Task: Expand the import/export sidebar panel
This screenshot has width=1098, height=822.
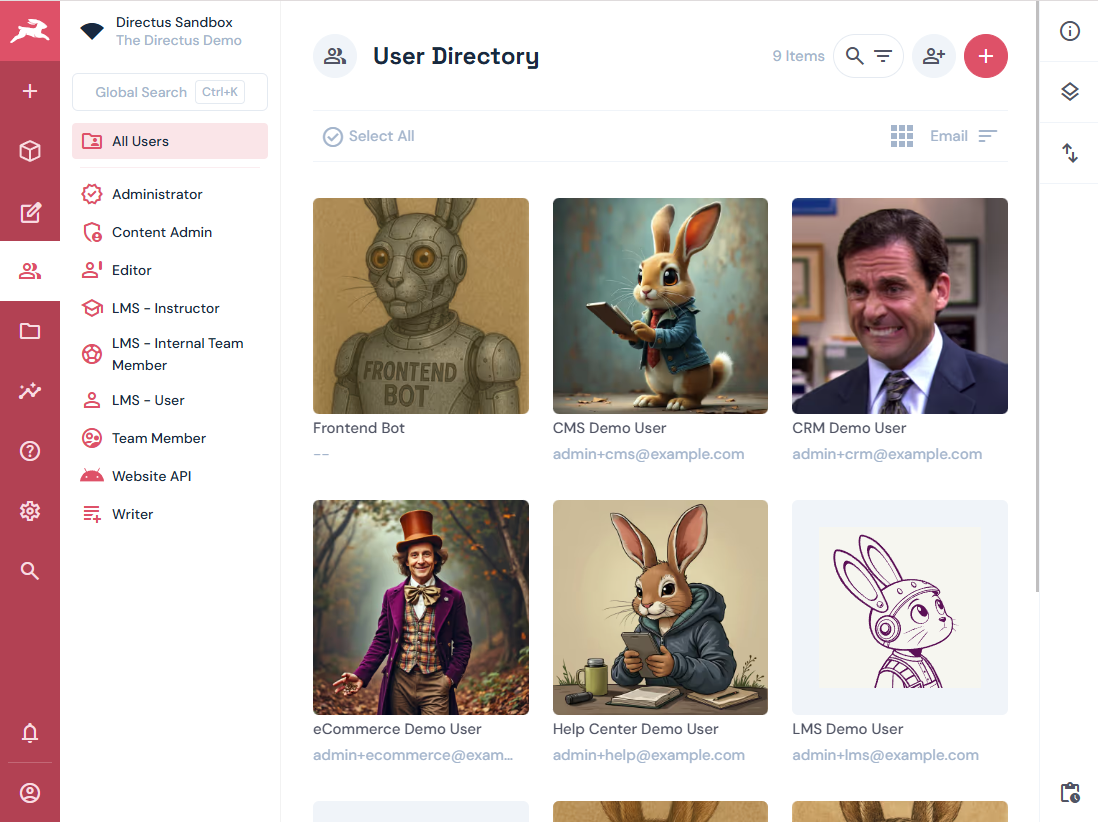Action: coord(1069,153)
